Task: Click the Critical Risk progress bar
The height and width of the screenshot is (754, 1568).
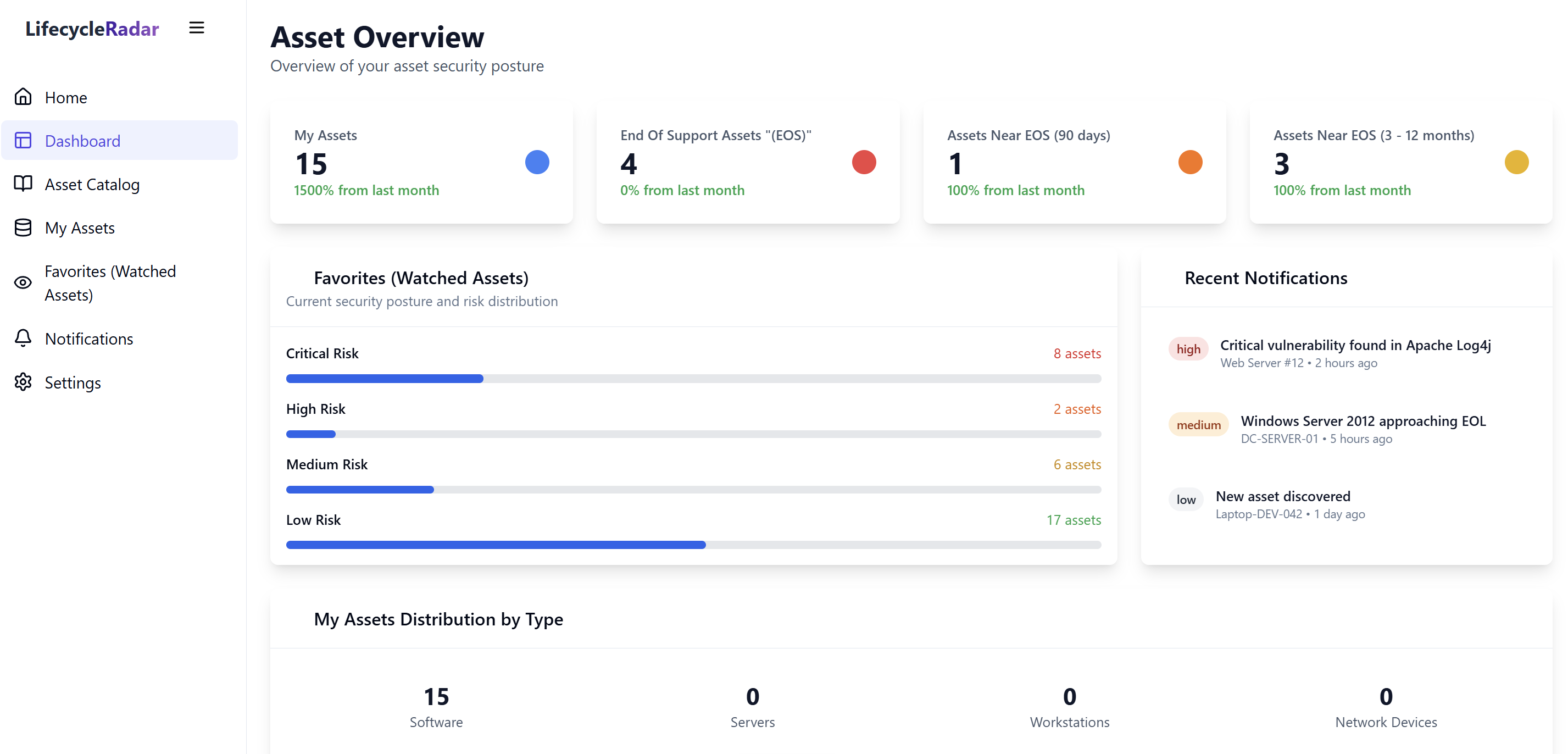Action: 693,379
